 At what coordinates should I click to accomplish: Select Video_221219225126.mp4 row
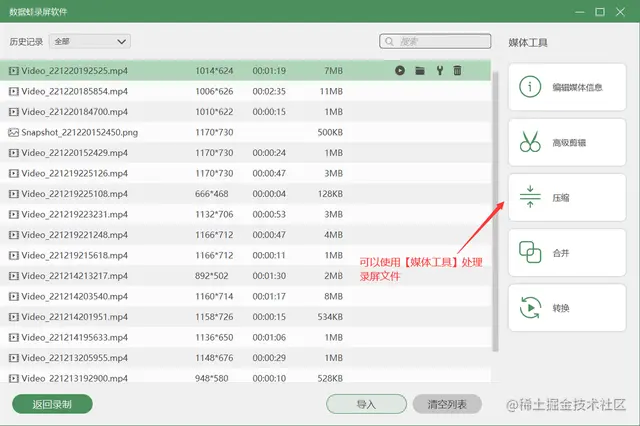245,173
